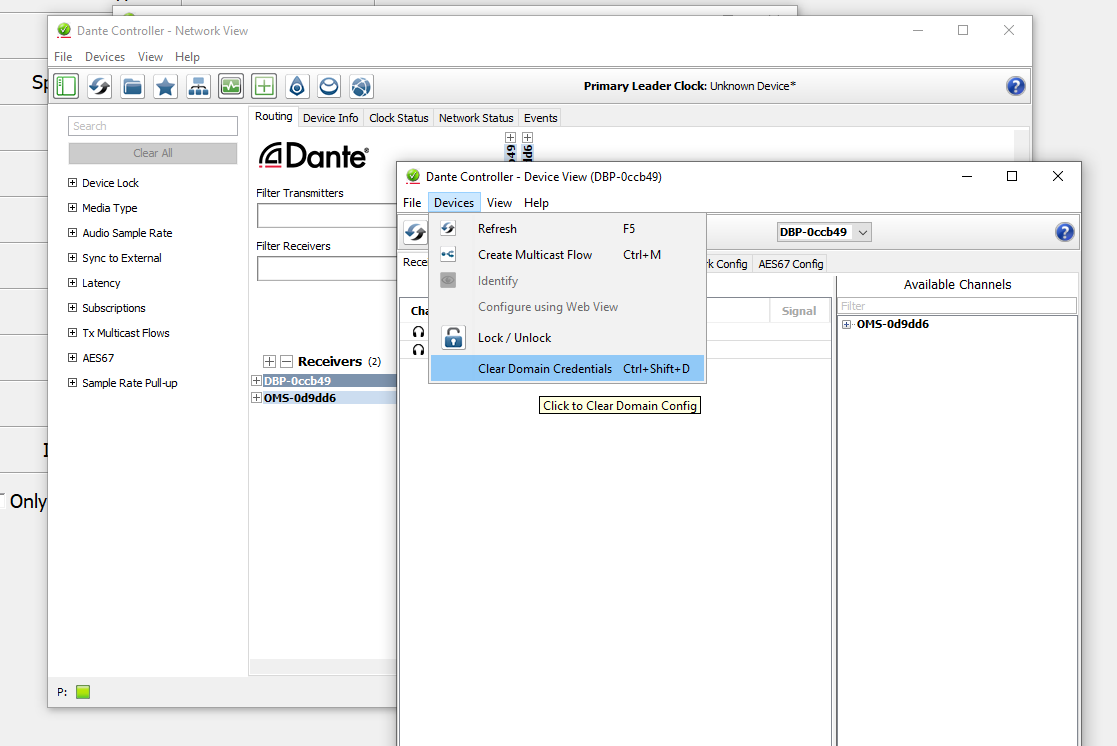Click the Search field in filter pane
This screenshot has width=1117, height=746.
153,126
